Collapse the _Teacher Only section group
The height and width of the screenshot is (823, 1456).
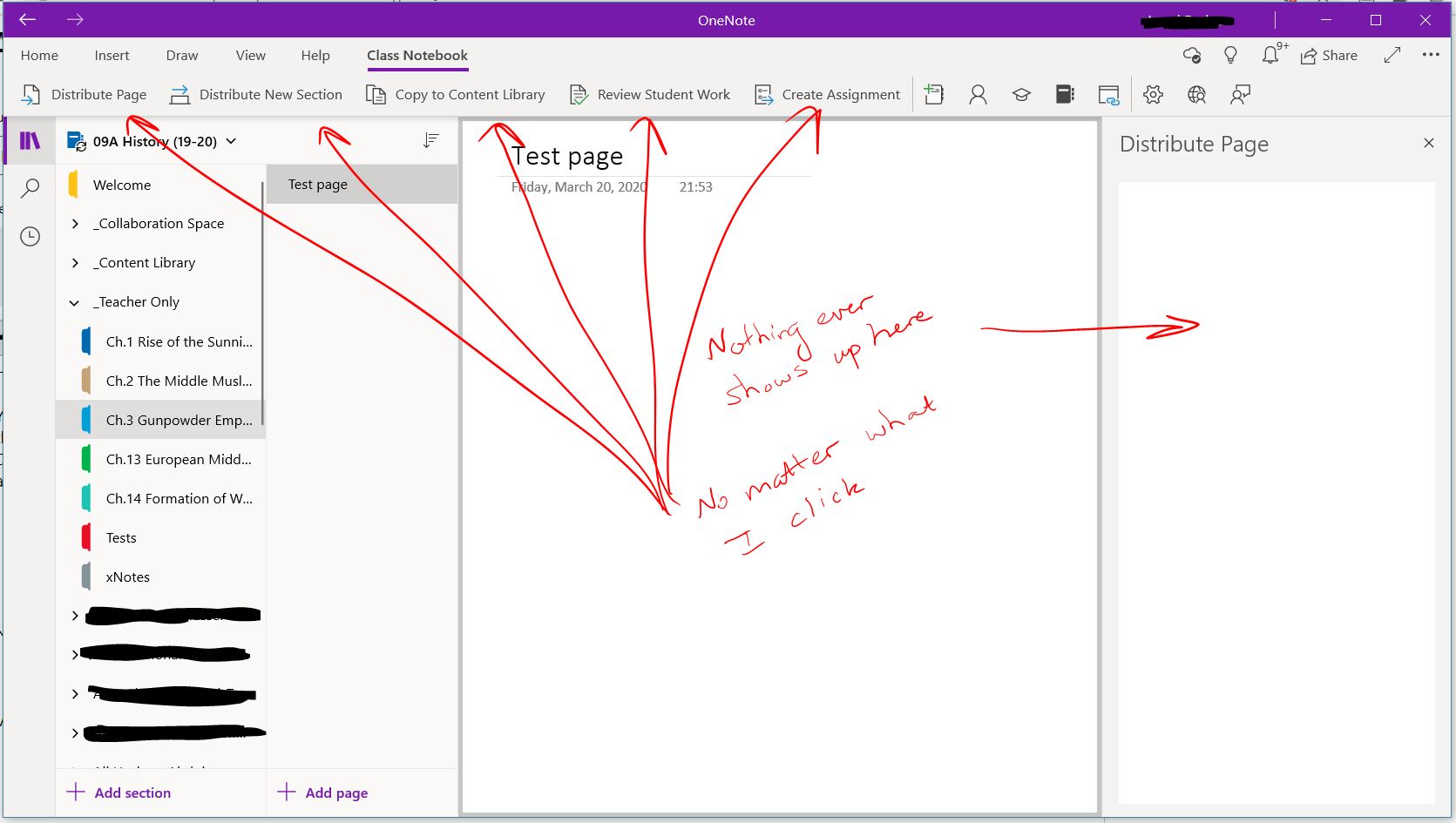click(x=75, y=302)
